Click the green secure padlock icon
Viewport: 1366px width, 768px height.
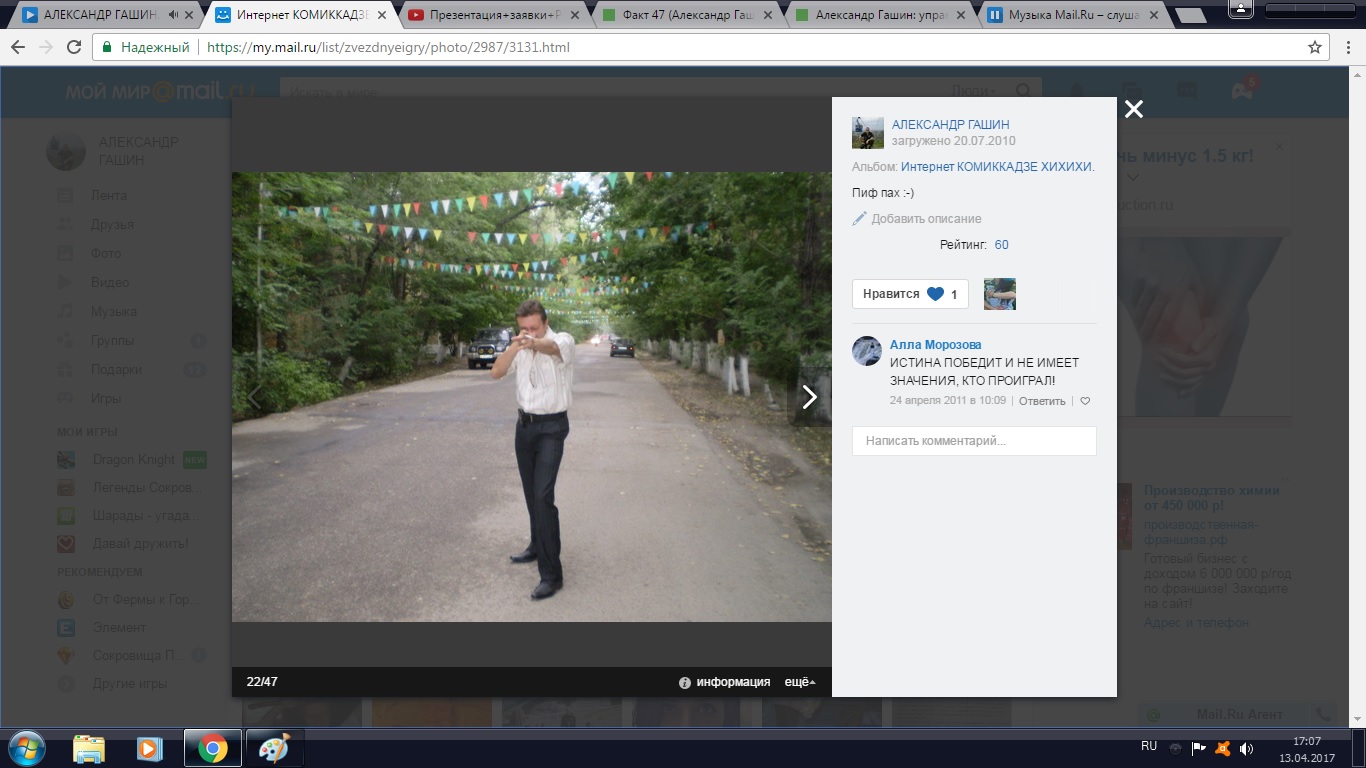(108, 47)
